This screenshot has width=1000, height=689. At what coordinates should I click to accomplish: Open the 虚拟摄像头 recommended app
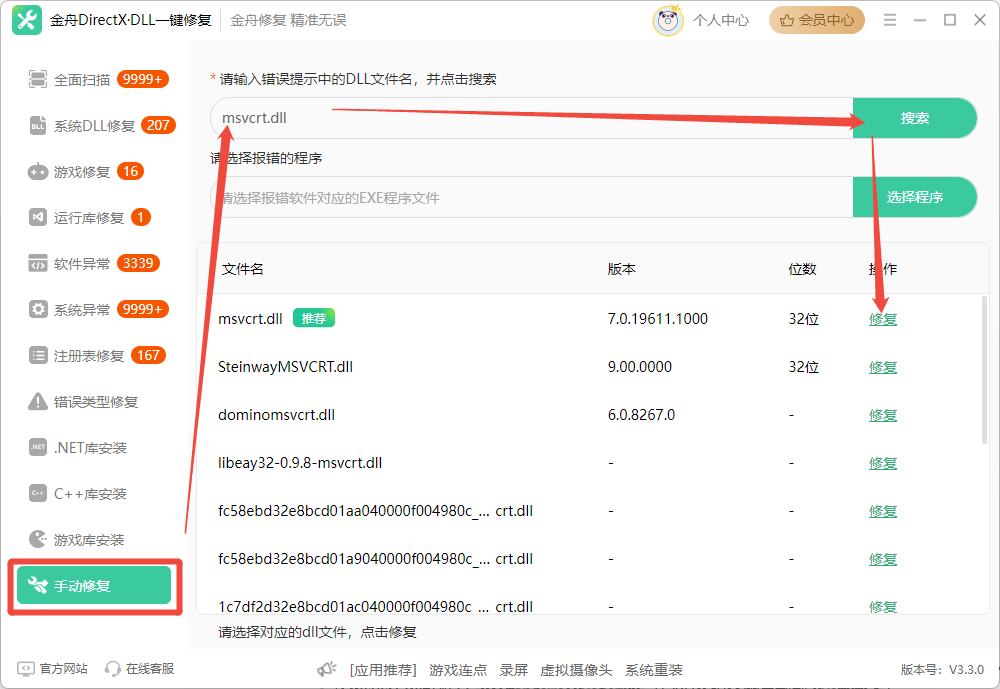576,670
